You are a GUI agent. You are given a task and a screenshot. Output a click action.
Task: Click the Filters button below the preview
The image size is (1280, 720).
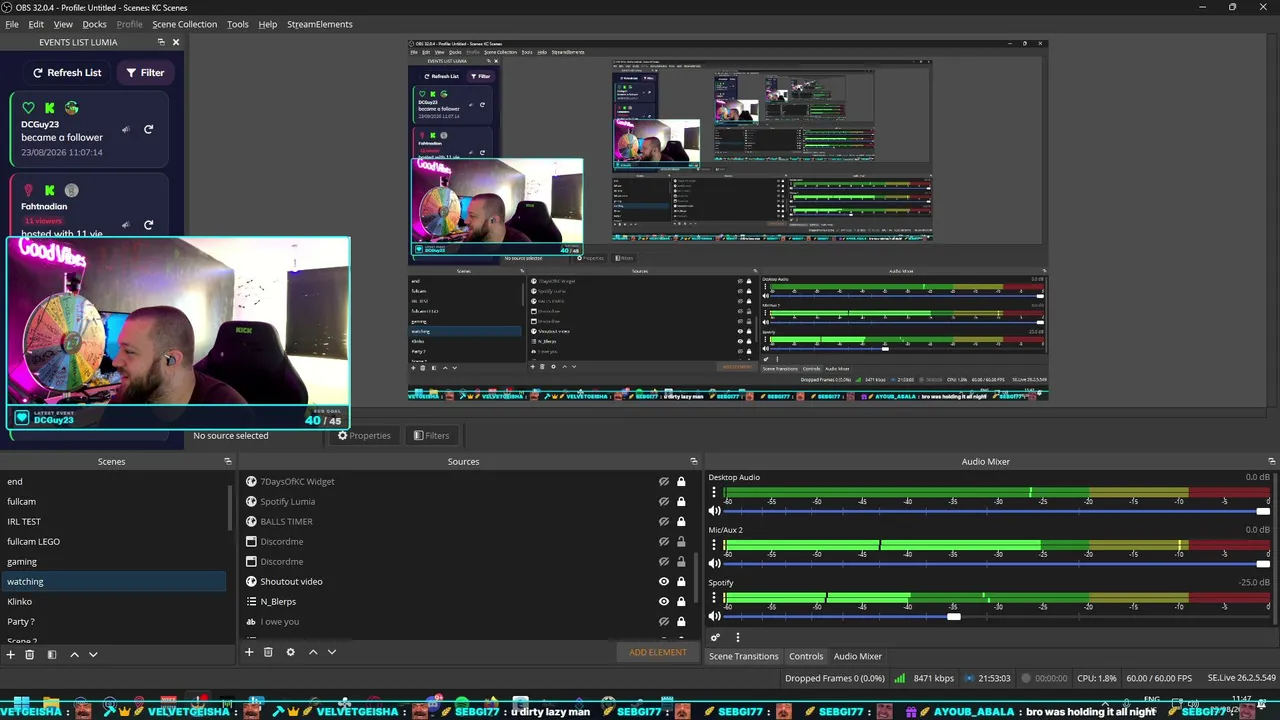(431, 435)
